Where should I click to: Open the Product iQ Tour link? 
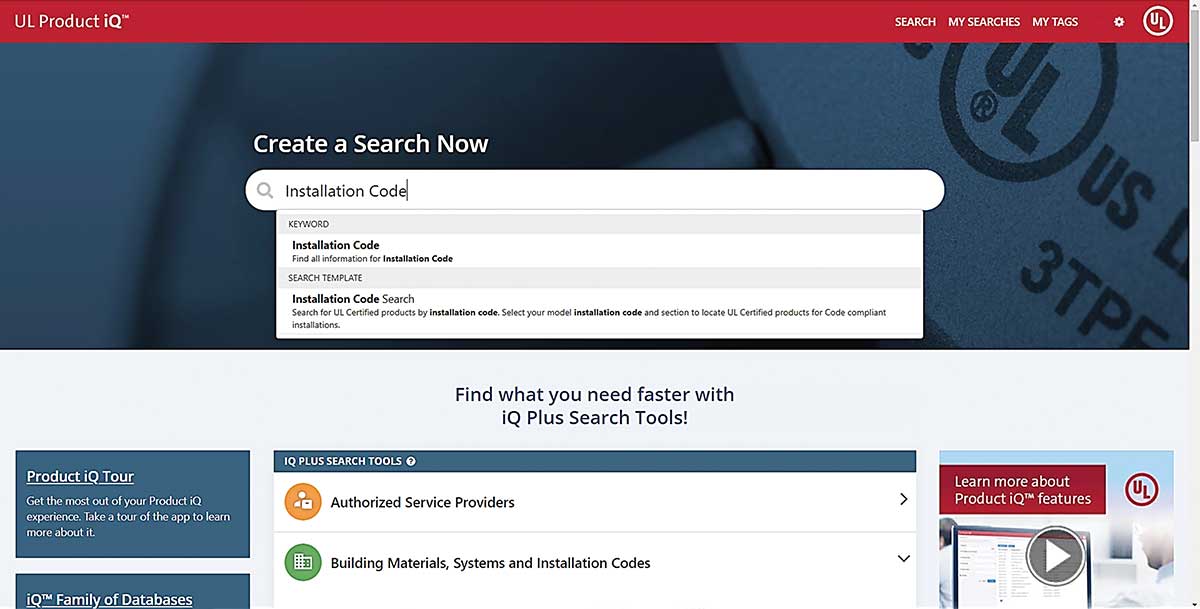[80, 477]
